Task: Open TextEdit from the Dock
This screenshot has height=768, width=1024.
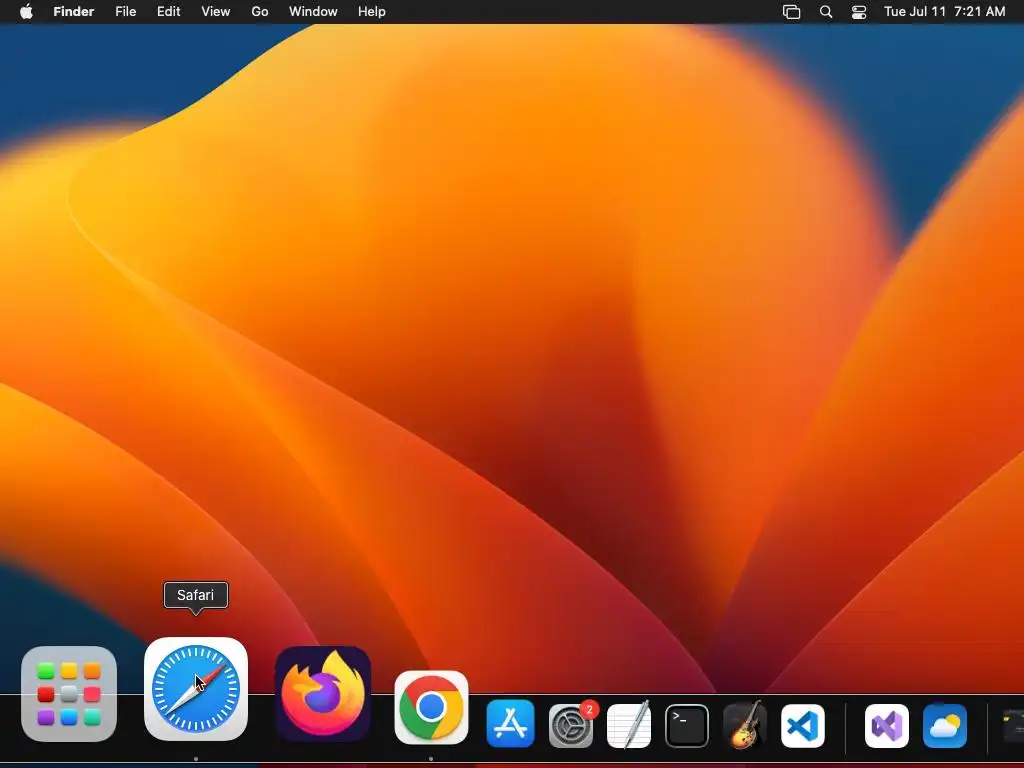Action: point(629,725)
